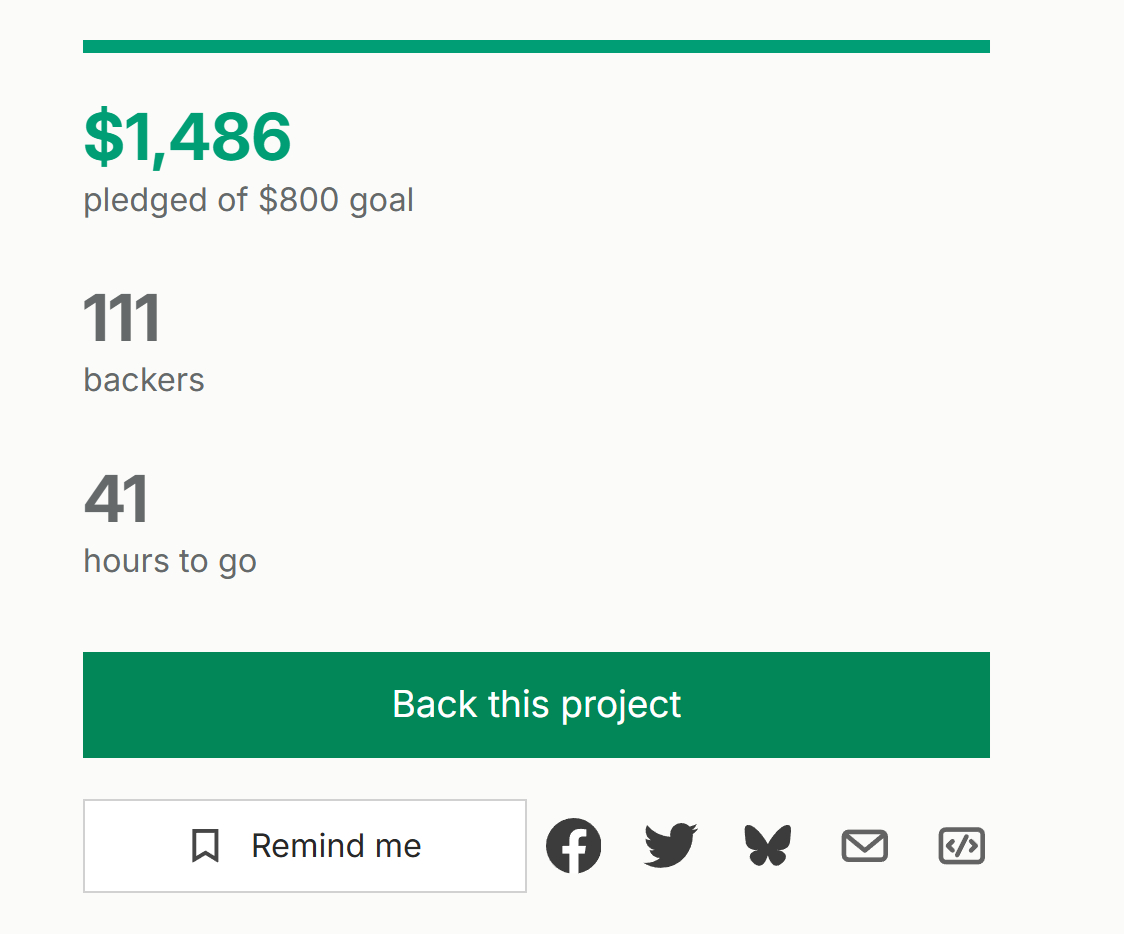The height and width of the screenshot is (934, 1124).
Task: Share the project on Twitter
Action: pos(670,846)
